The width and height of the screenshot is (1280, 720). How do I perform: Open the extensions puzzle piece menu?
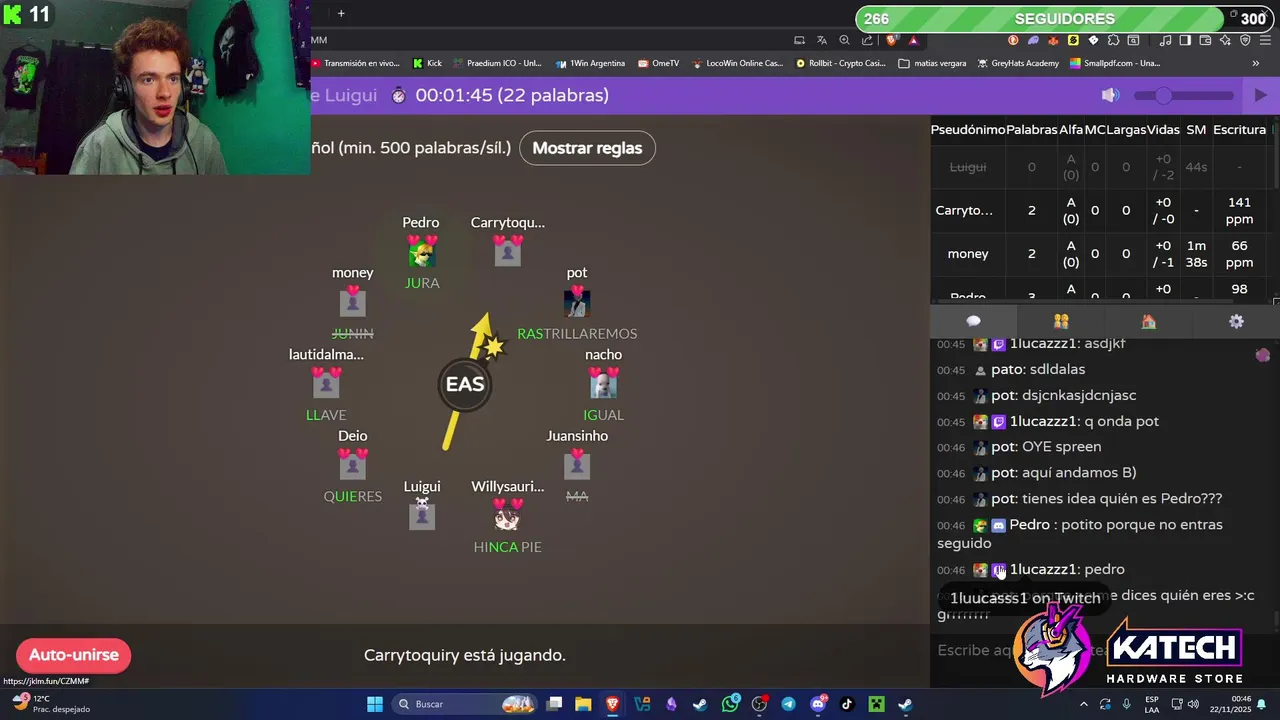pos(1113,40)
